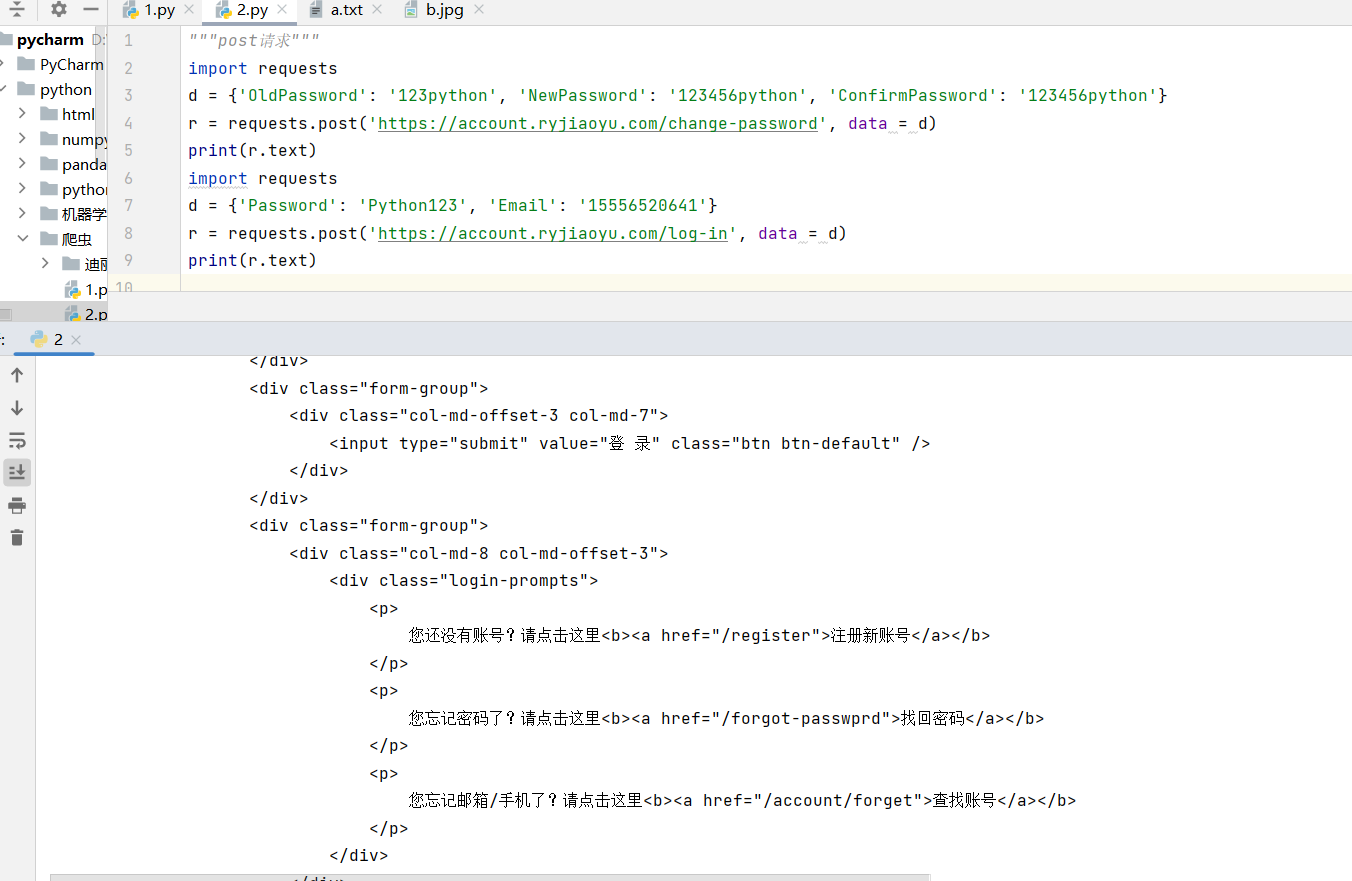This screenshot has width=1352, height=881.
Task: Open the b.jpg editor tab
Action: pyautogui.click(x=445, y=10)
